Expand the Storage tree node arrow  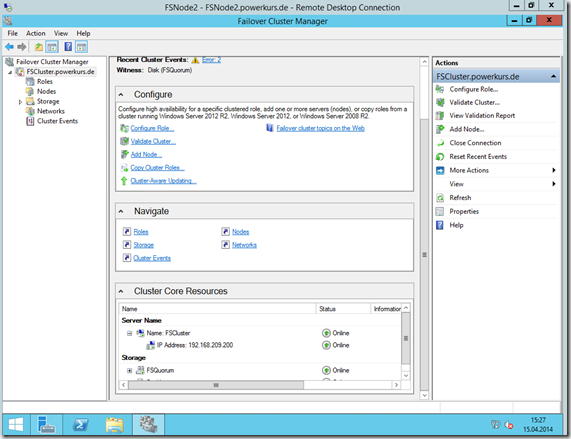(x=20, y=102)
